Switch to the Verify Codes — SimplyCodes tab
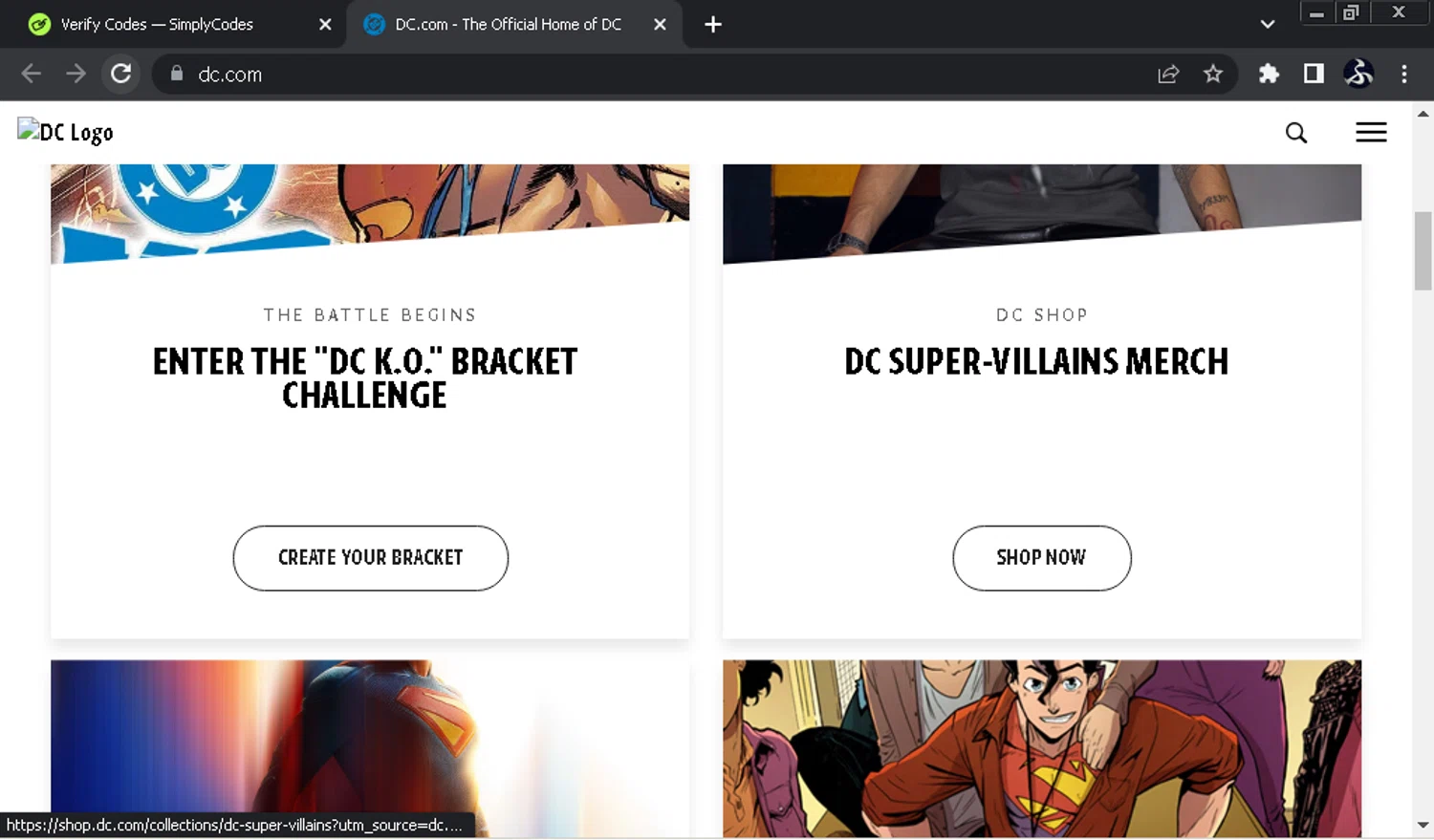The width and height of the screenshot is (1434, 840). point(177,25)
